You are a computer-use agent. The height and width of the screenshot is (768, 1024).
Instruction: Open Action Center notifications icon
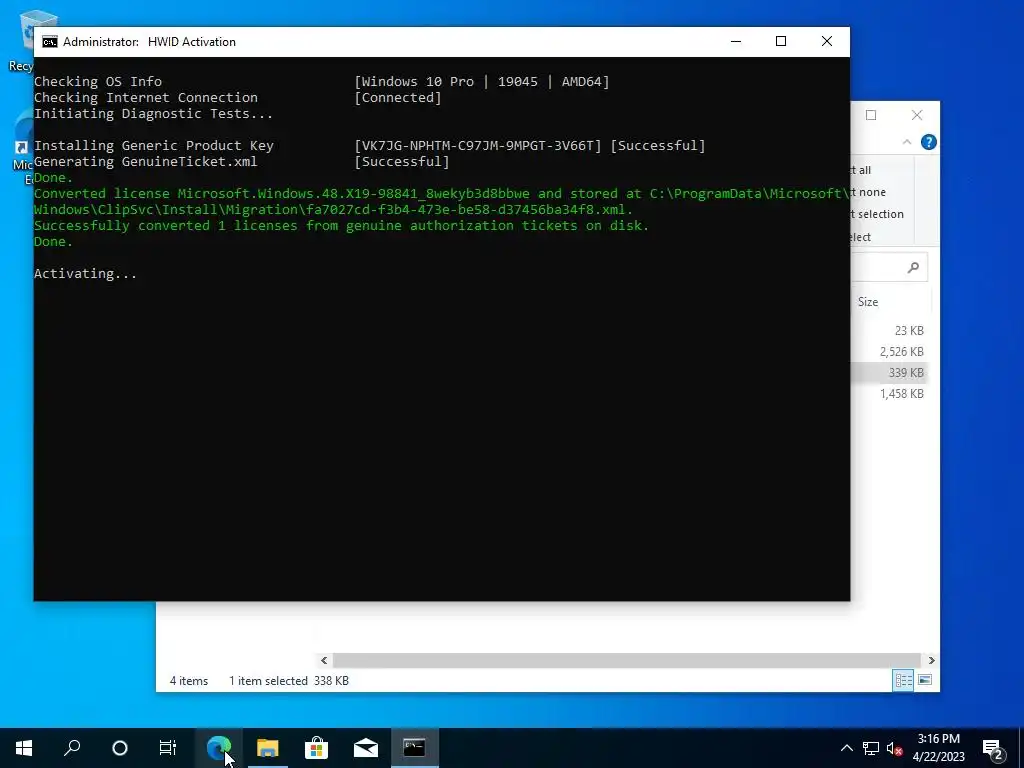[993, 749]
